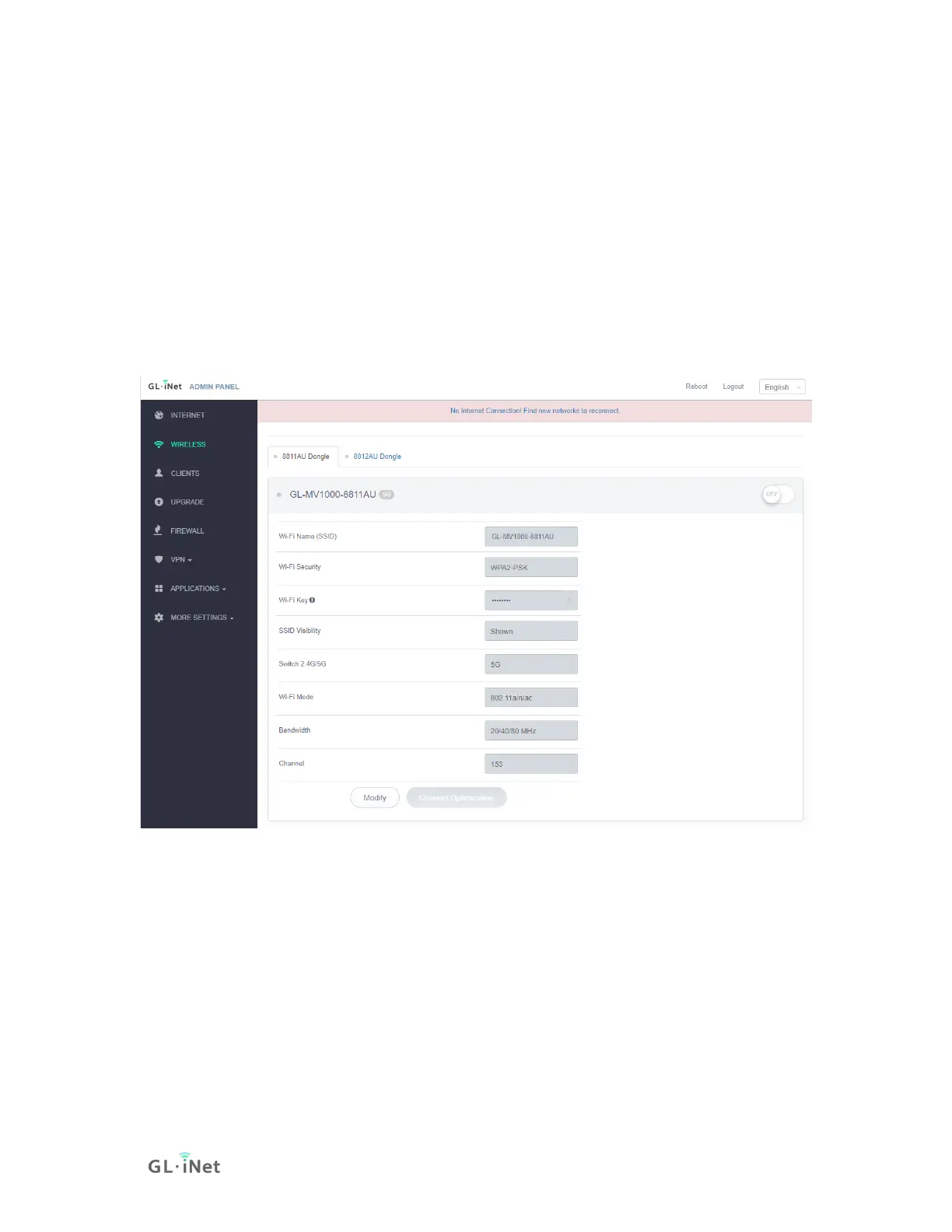Click the Reboot link in the header

(696, 387)
